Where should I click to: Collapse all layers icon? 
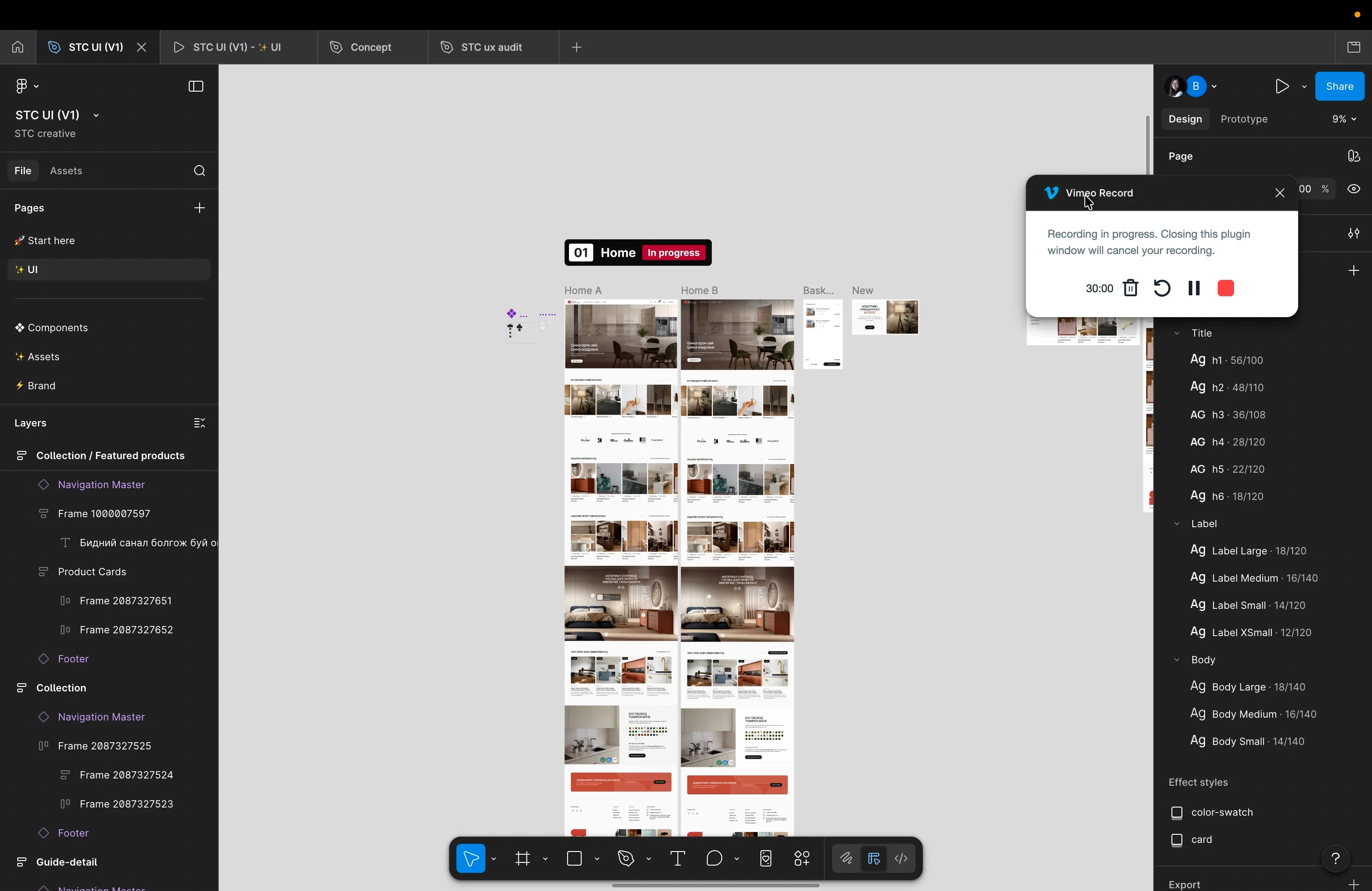[x=200, y=424]
